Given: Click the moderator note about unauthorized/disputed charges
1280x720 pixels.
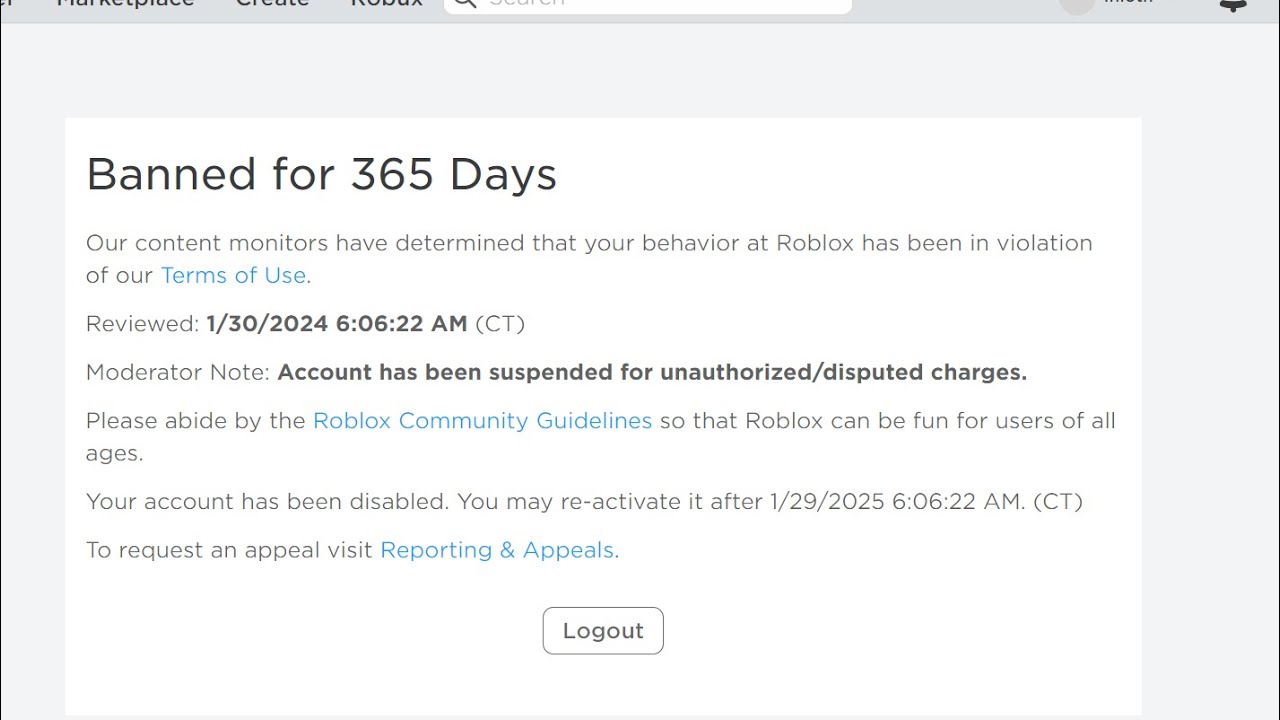Looking at the screenshot, I should (652, 372).
